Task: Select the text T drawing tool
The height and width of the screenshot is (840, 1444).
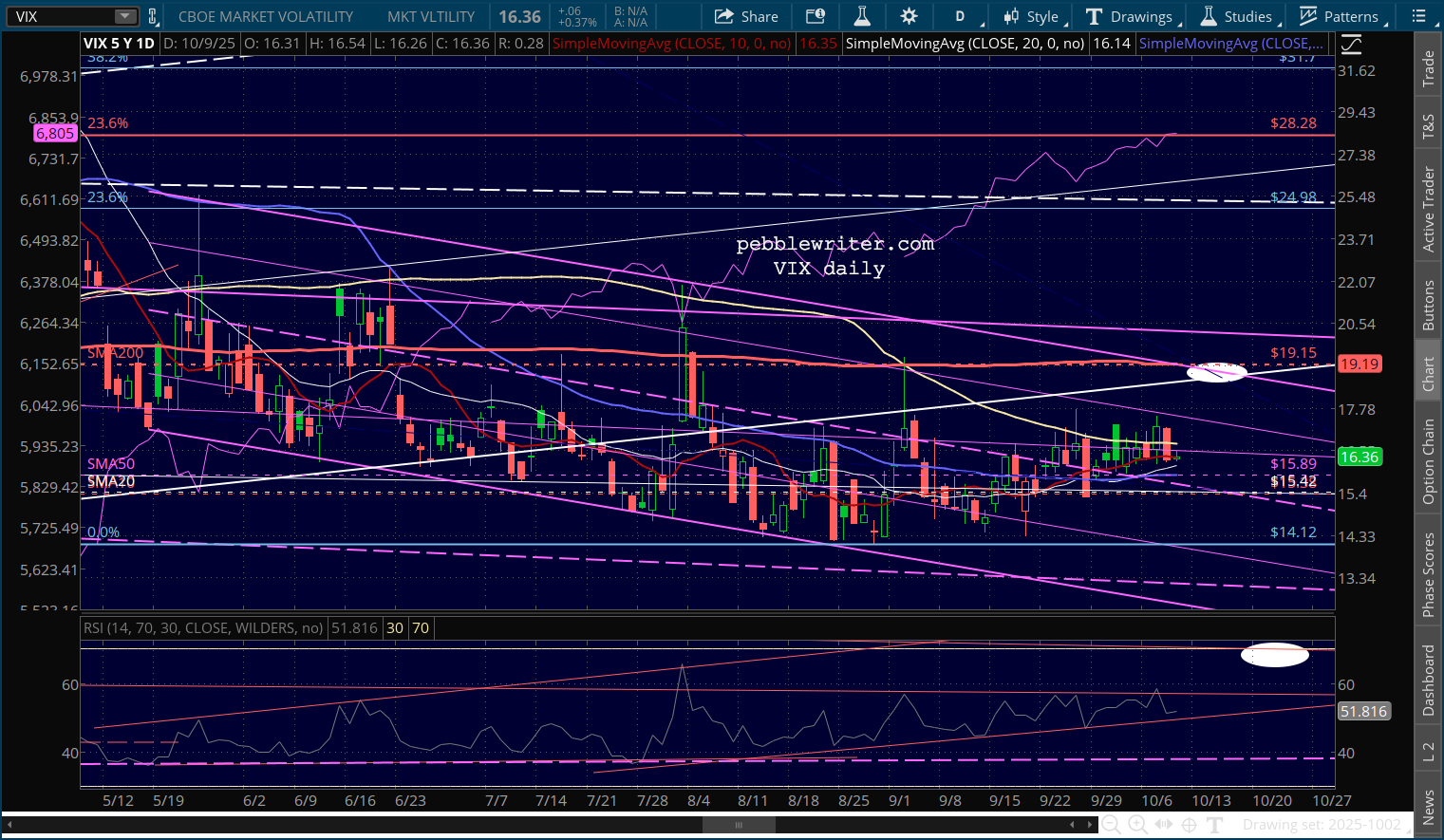Action: tap(1214, 825)
